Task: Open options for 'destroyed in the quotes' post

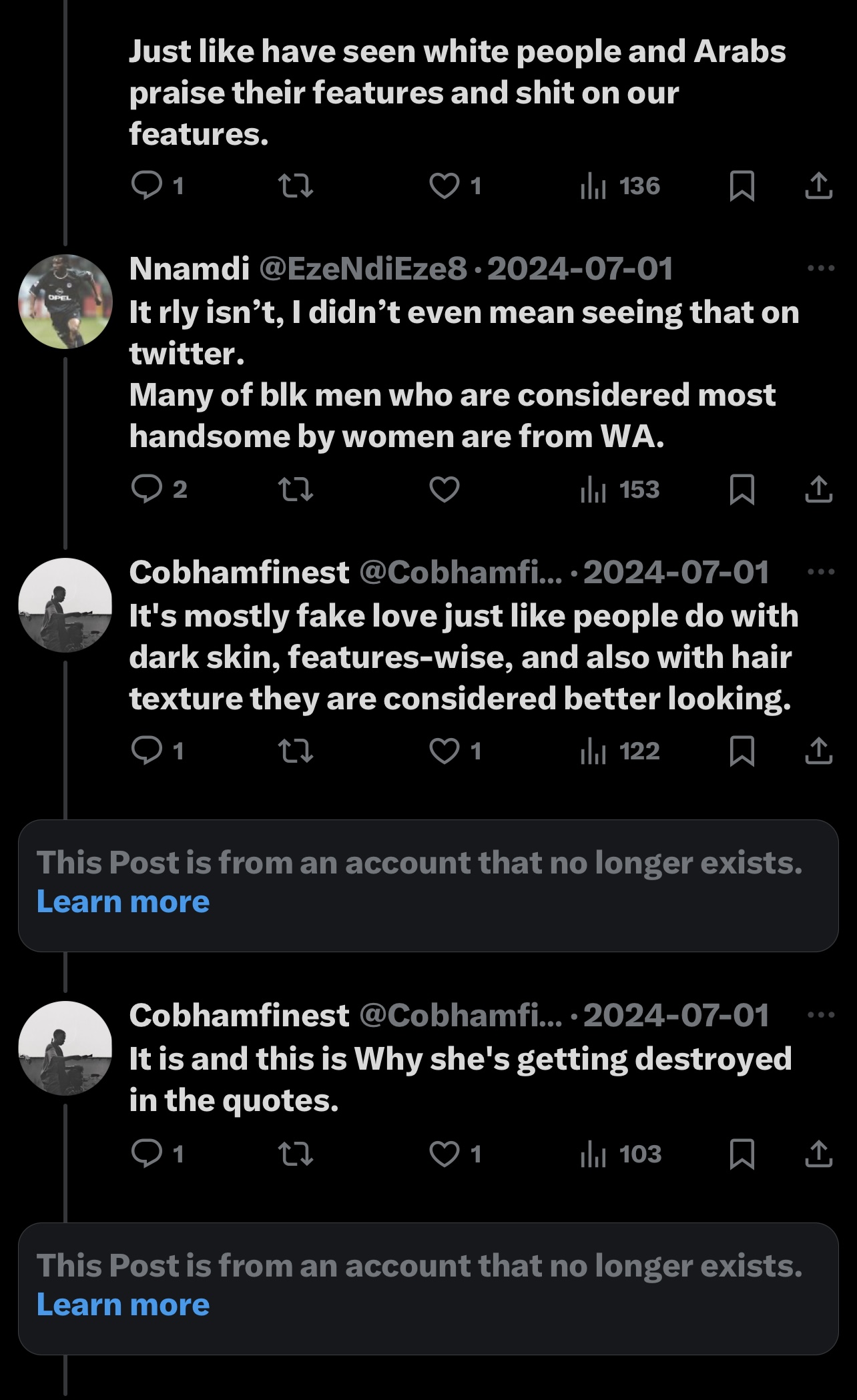Action: (x=820, y=1015)
